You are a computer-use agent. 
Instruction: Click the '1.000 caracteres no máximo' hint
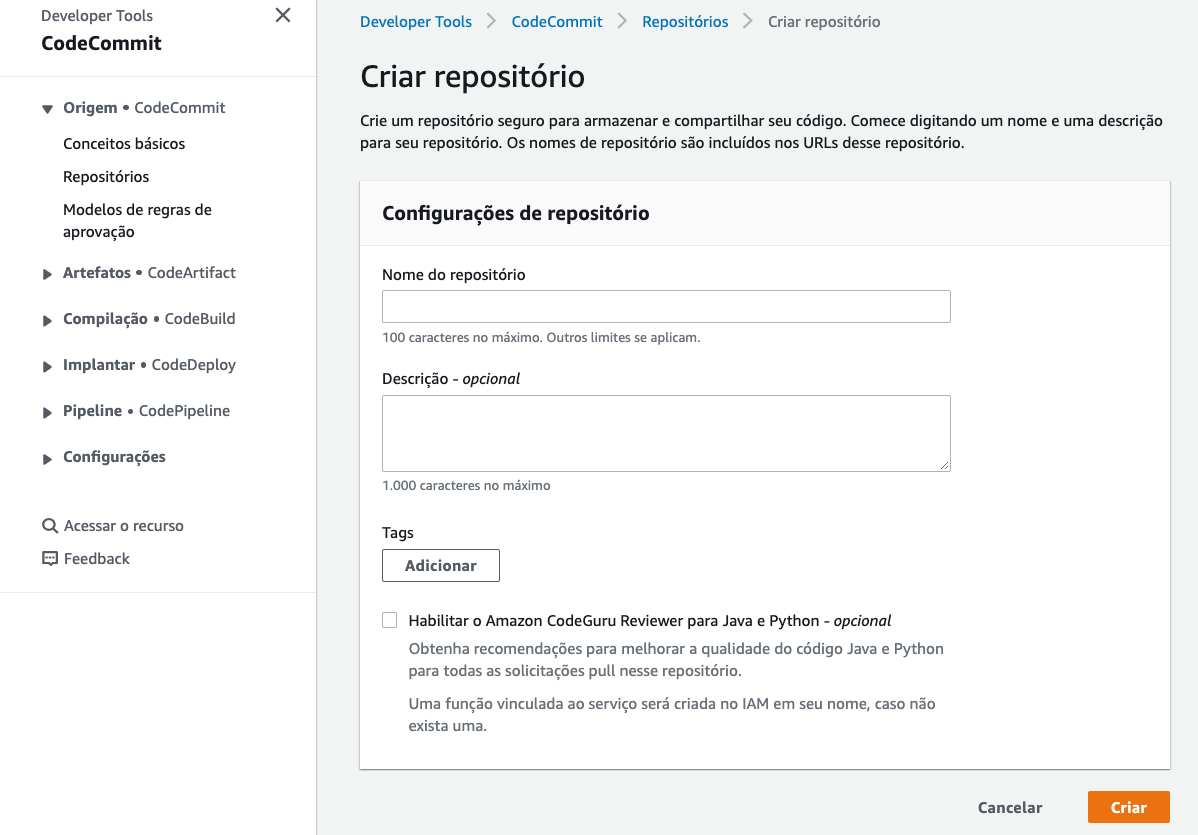pyautogui.click(x=466, y=485)
